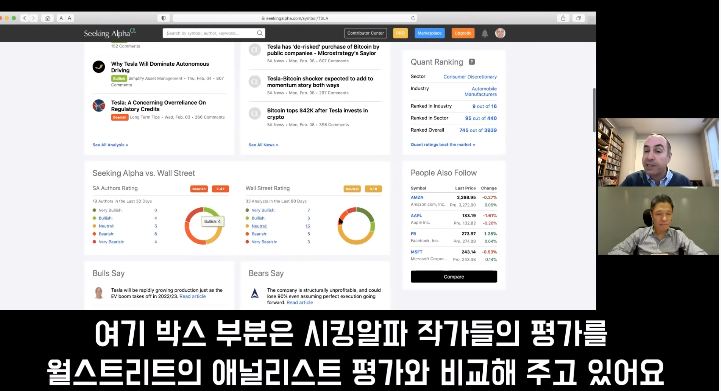721x391 pixels.
Task: Open the notifications bell
Action: tap(485, 33)
